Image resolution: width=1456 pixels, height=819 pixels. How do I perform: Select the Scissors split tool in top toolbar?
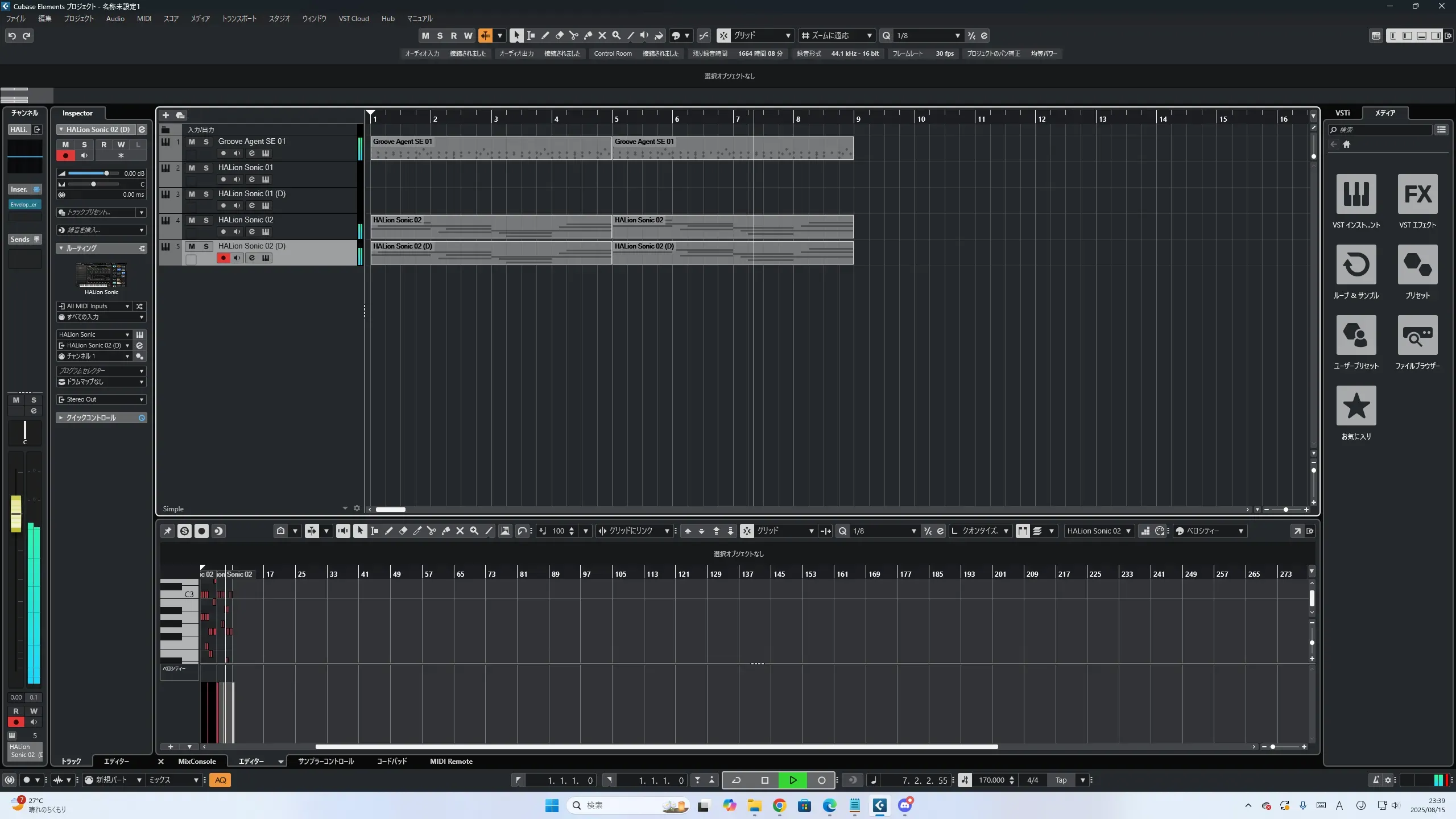tap(573, 36)
